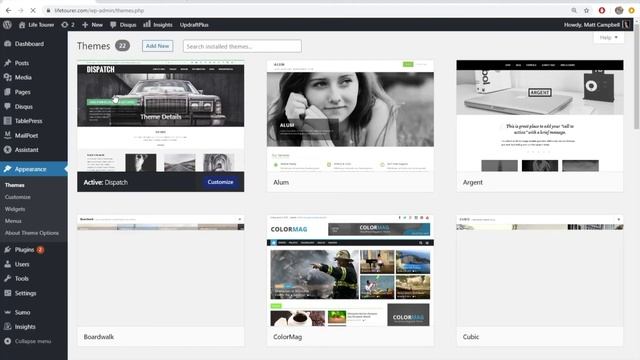Screen dimensions: 640x360
Task: Click the ColorMag theme name label
Action: pos(288,337)
